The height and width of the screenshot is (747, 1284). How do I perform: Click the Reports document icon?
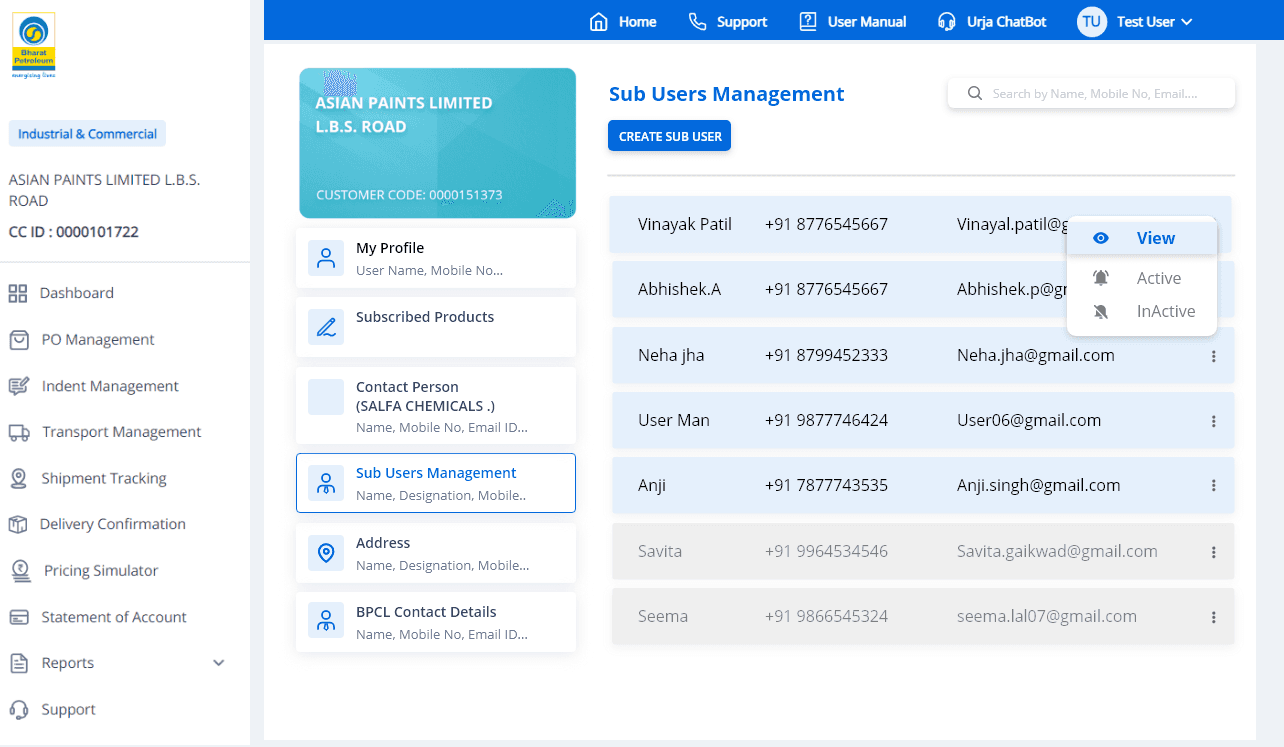(x=18, y=663)
